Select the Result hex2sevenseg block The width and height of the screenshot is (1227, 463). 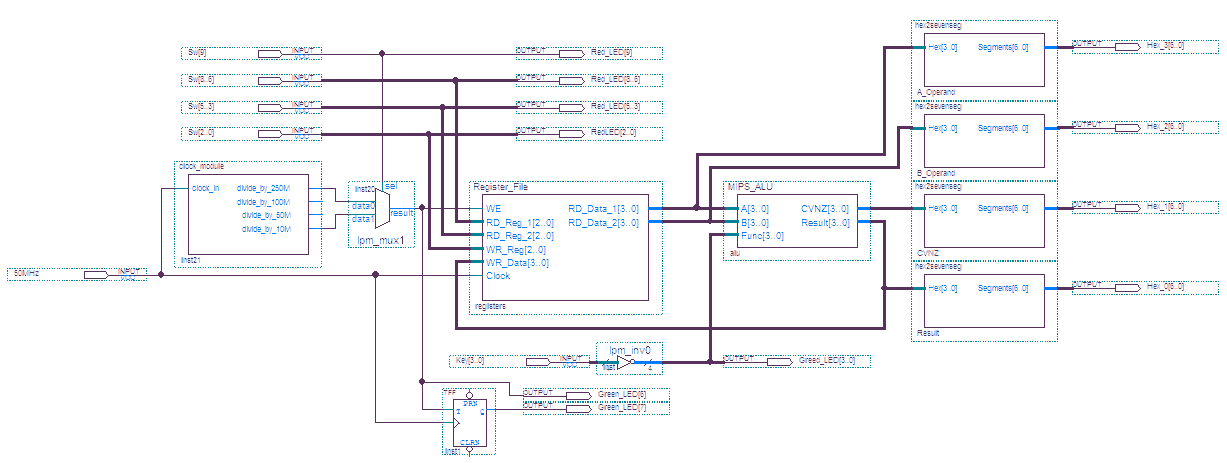tap(984, 300)
